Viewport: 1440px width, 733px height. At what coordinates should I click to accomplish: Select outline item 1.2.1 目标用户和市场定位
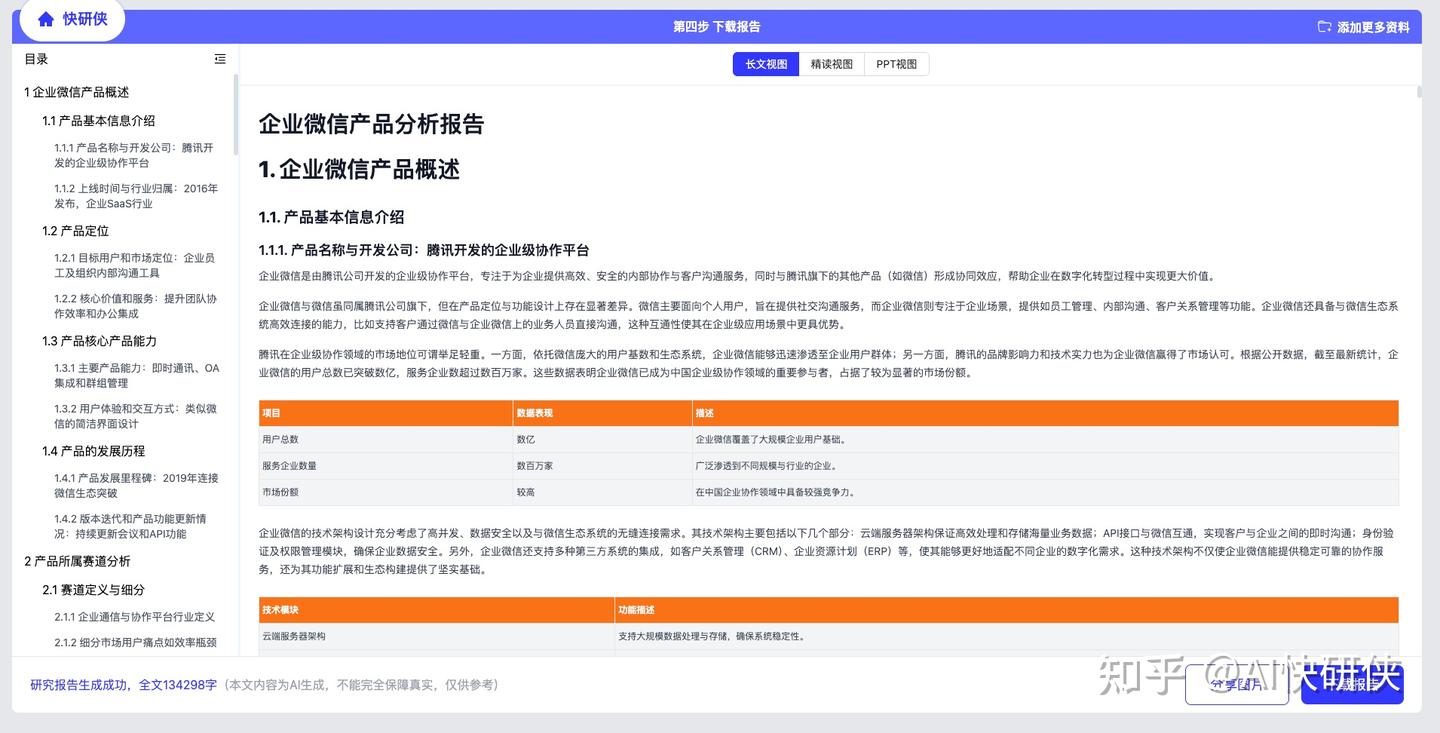(134, 265)
